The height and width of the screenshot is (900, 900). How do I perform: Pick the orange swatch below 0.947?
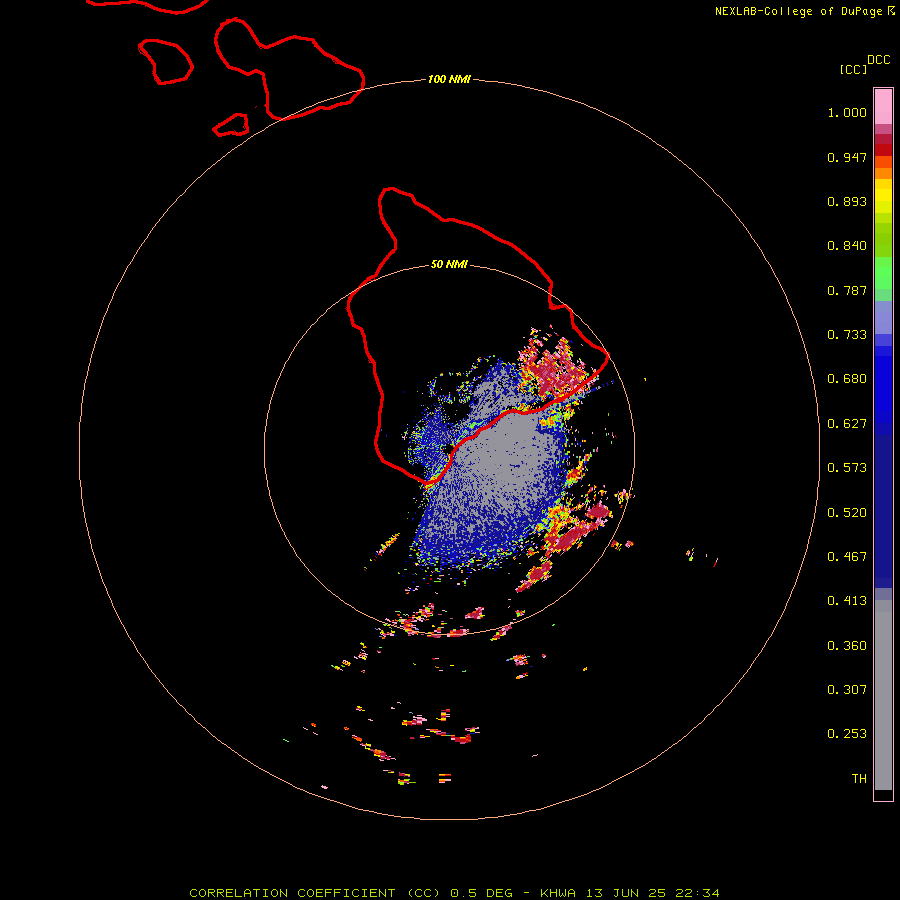point(883,173)
